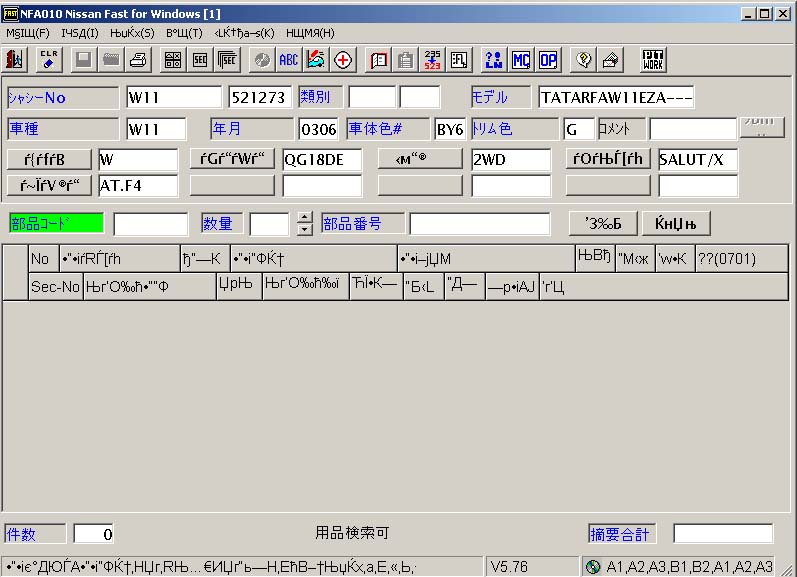Click the single SEC section icon
Image resolution: width=797 pixels, height=577 pixels.
[200, 60]
